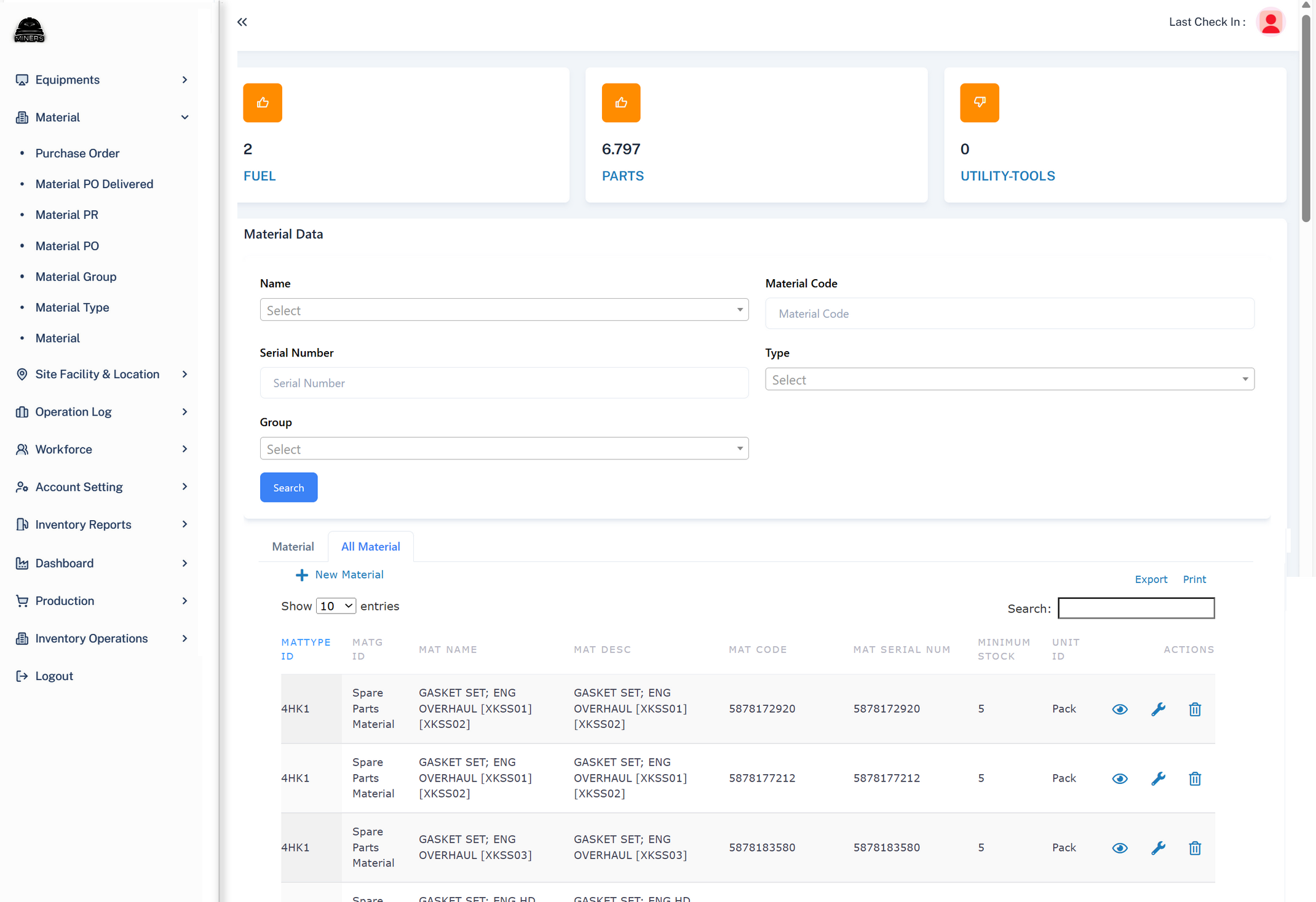Image resolution: width=1316 pixels, height=902 pixels.
Task: Delete material 5878183580 using its trash icon
Action: pyautogui.click(x=1195, y=848)
